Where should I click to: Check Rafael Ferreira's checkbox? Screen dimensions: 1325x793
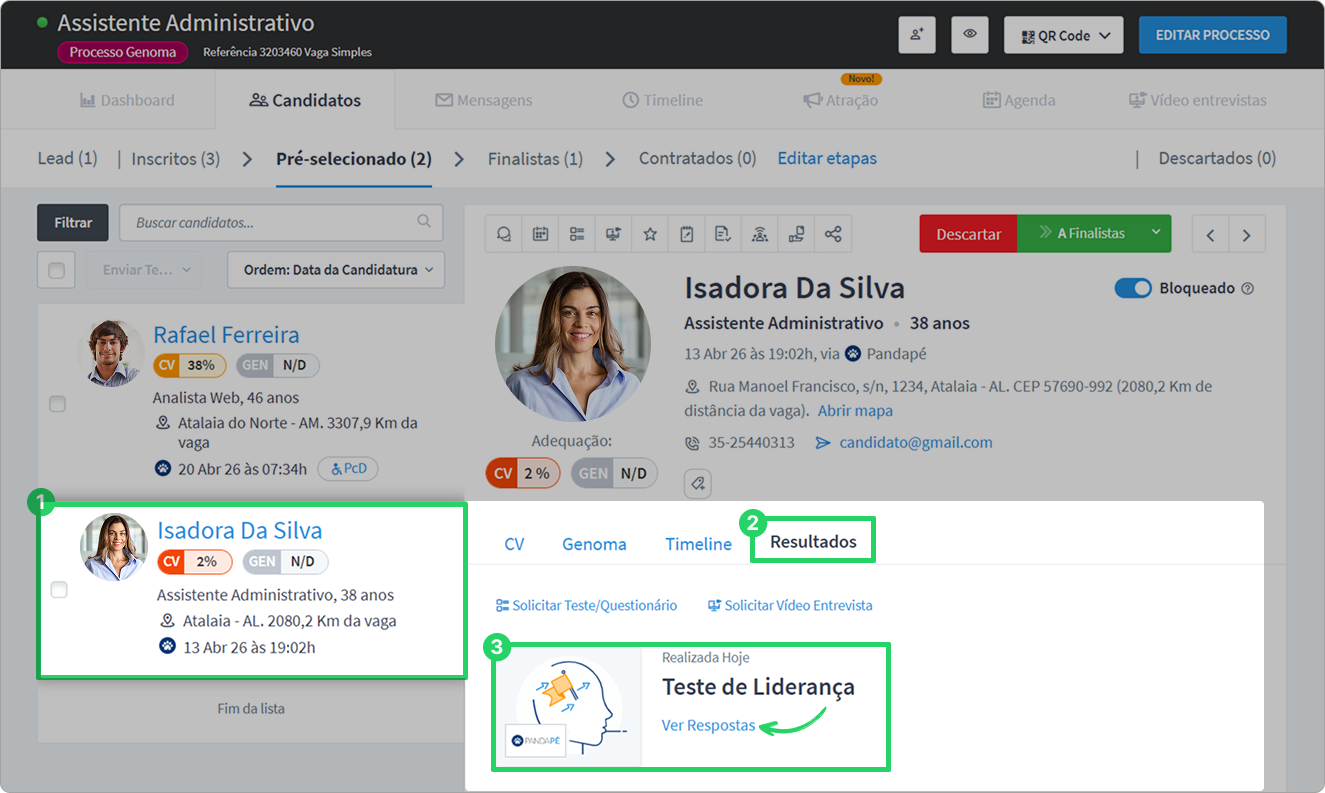58,404
